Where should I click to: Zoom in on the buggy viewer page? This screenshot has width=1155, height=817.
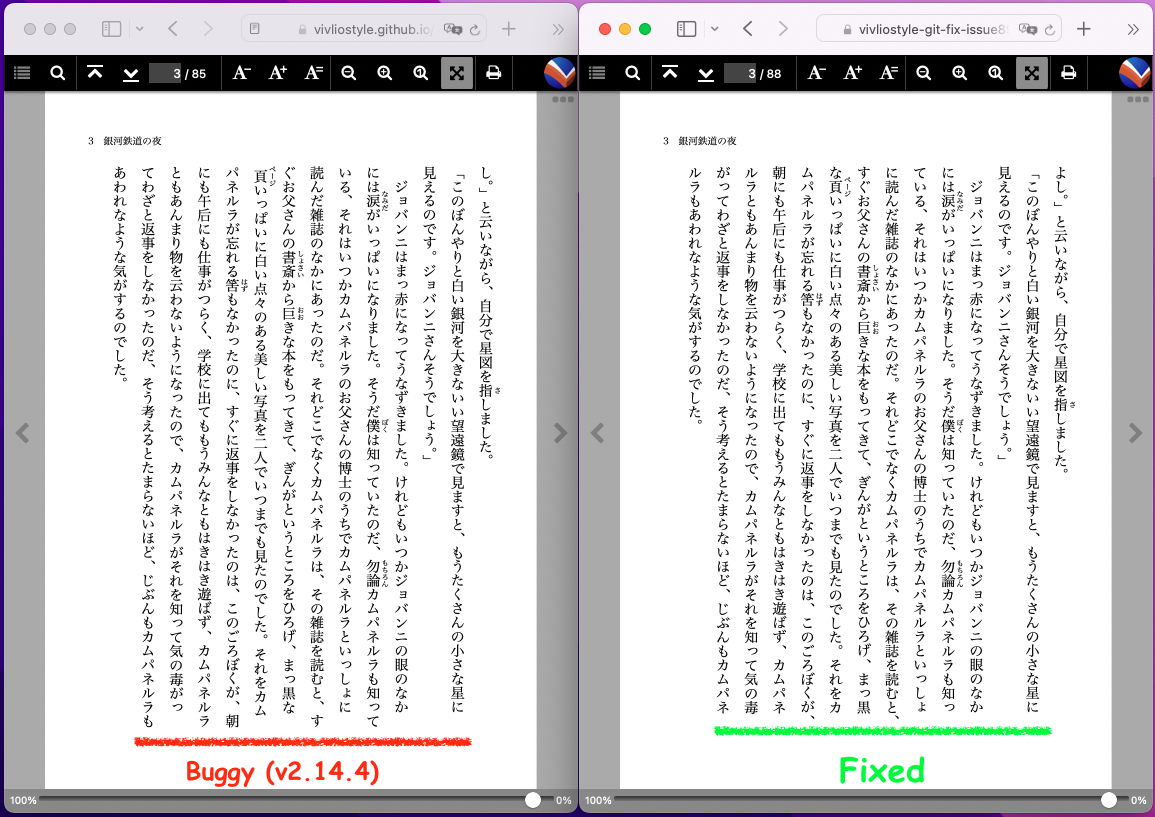(x=385, y=72)
